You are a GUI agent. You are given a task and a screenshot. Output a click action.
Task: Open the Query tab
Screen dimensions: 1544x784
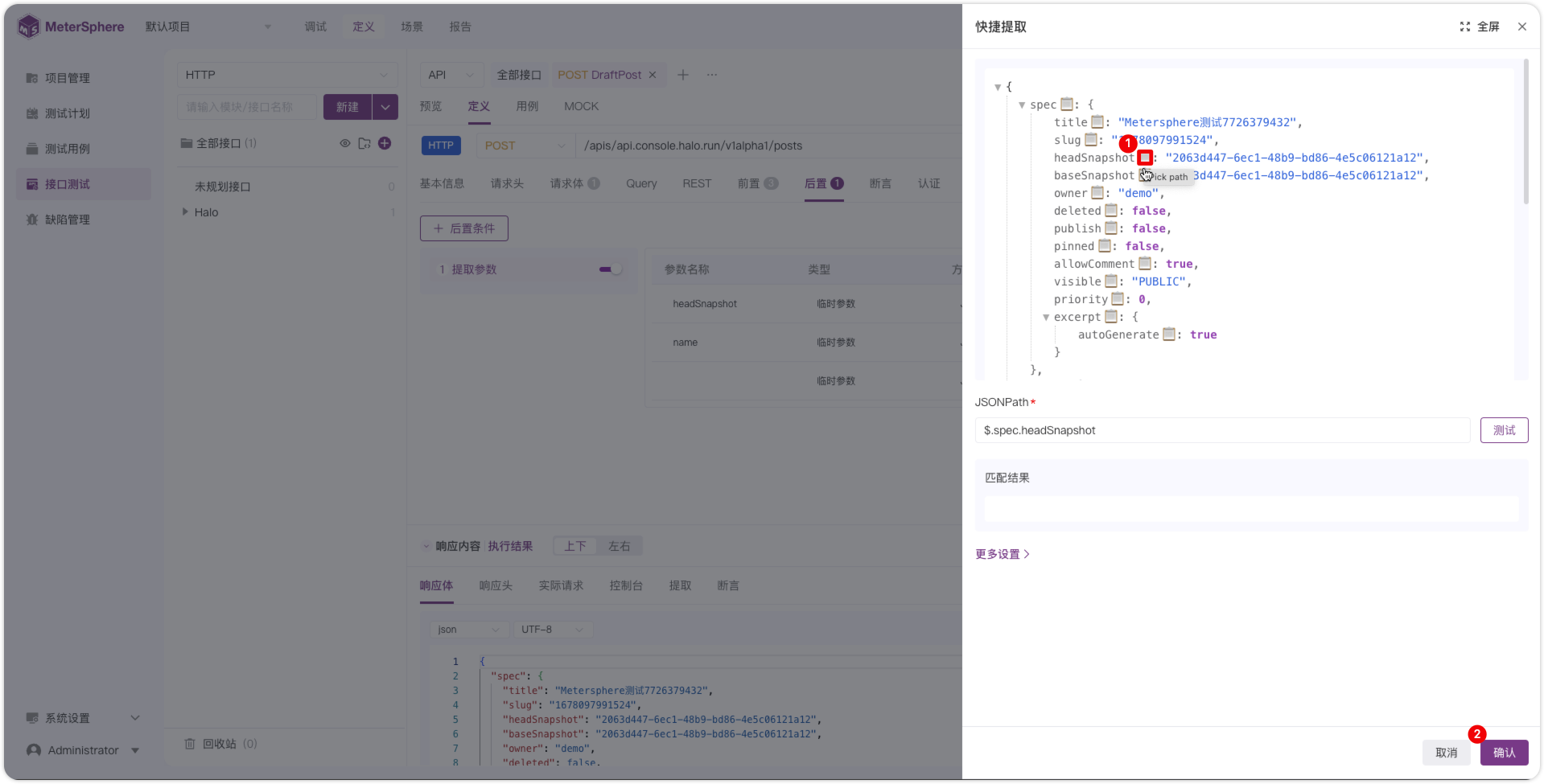coord(641,183)
